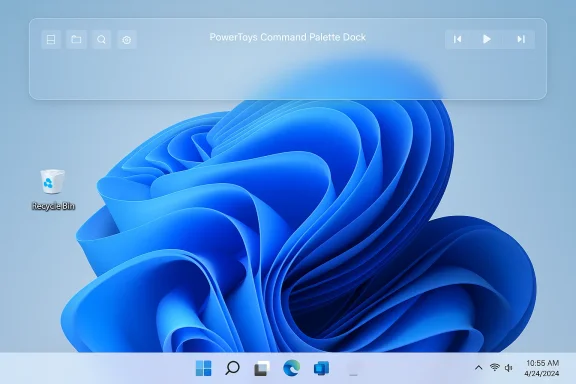Image resolution: width=576 pixels, height=384 pixels.
Task: Open the settings gear icon in the dock
Action: coord(127,39)
